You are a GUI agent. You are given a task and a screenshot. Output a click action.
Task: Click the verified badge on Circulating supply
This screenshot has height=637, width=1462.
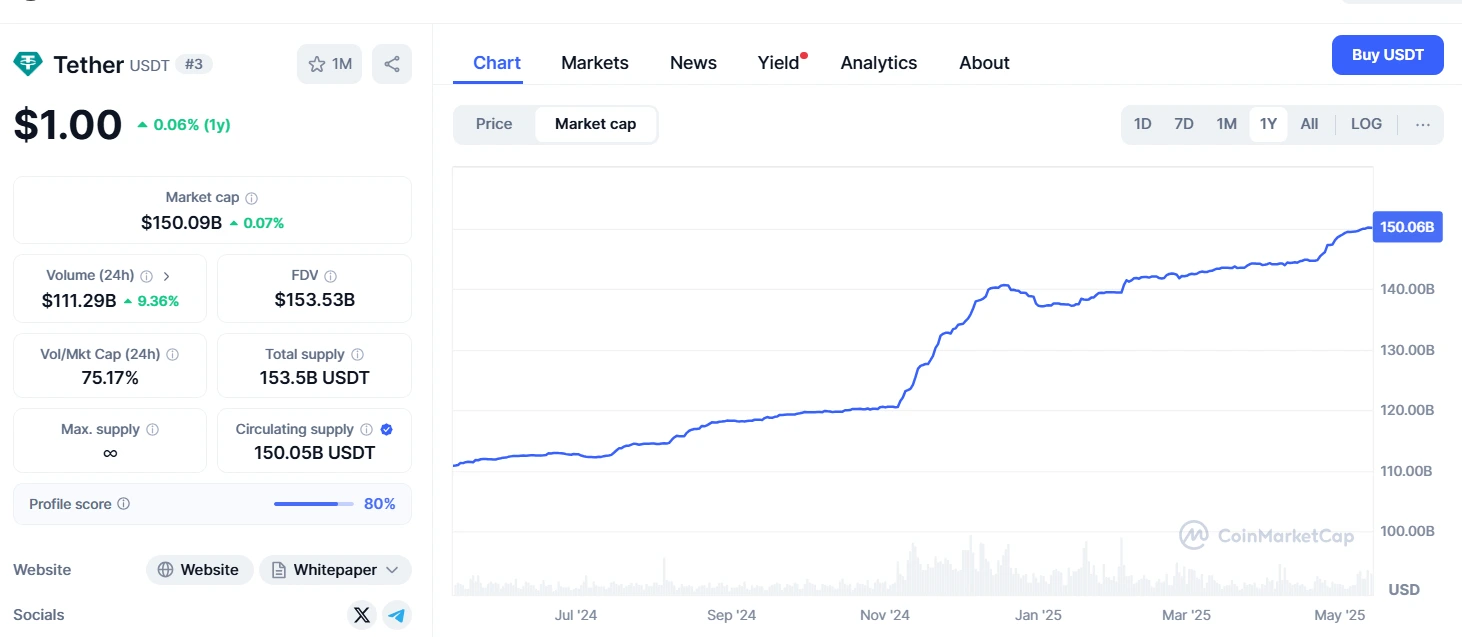[x=387, y=429]
